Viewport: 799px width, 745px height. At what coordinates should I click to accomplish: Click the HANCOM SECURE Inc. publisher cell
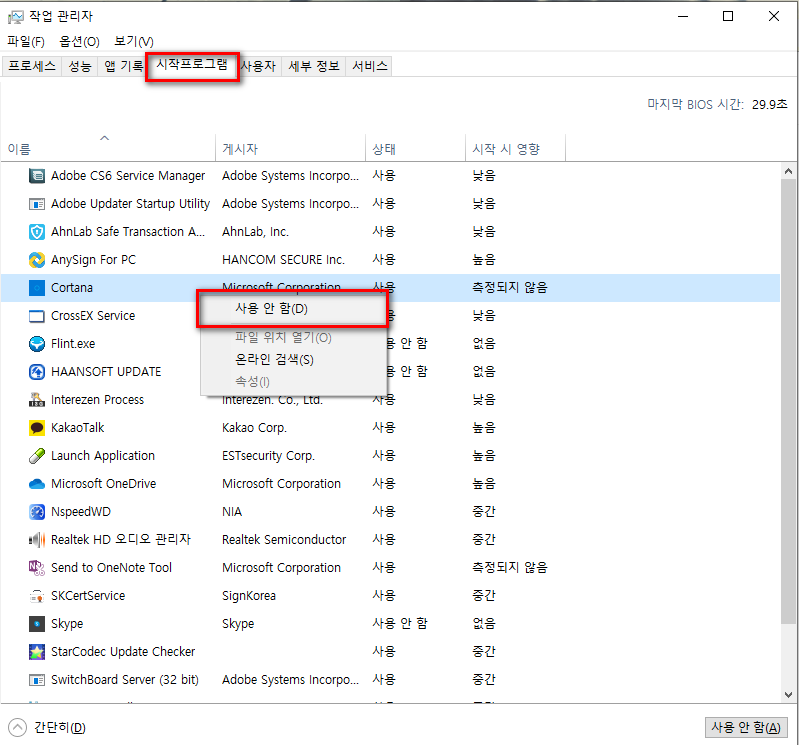tap(283, 260)
